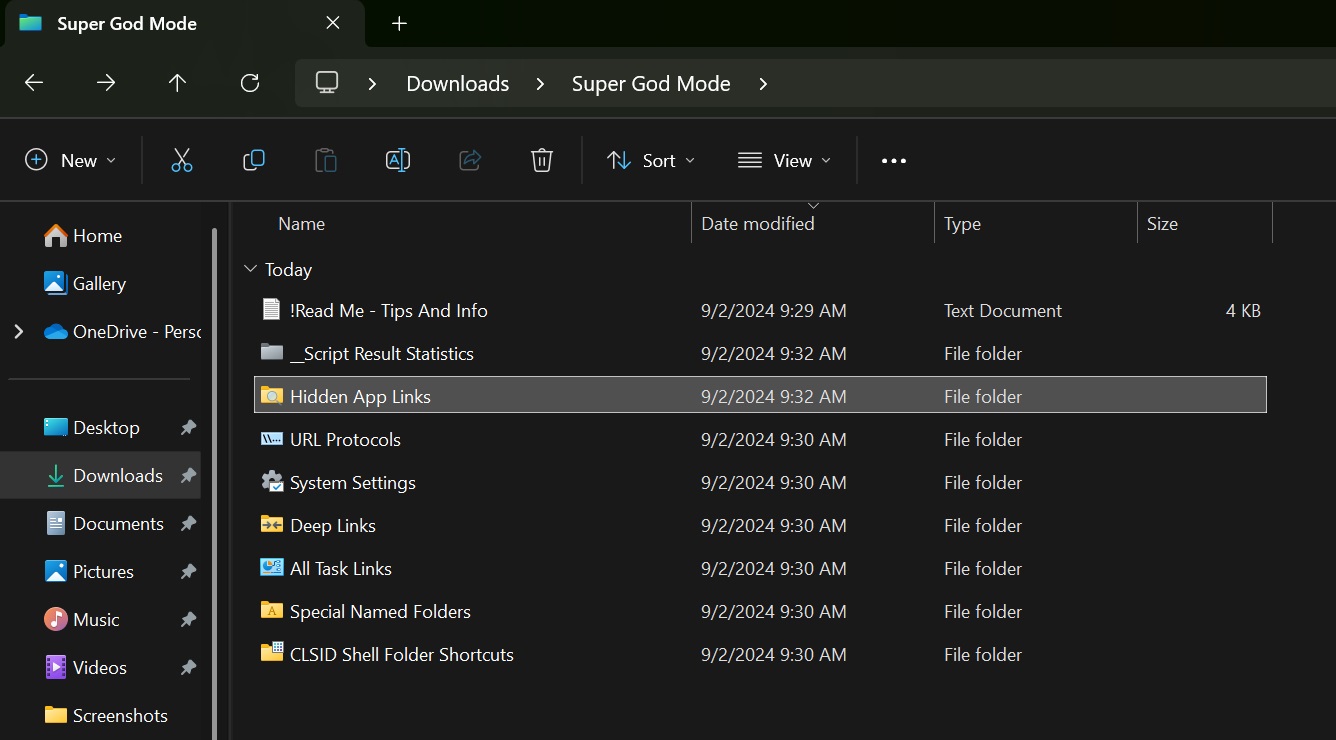Click the Rename icon in toolbar
Screen dimensions: 1336x740
pyautogui.click(x=398, y=160)
